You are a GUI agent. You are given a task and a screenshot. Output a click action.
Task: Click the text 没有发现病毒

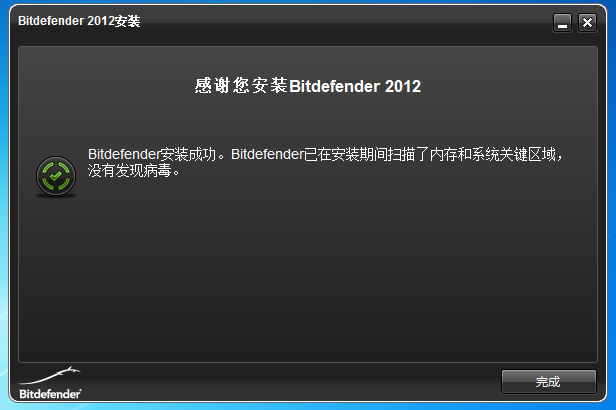click(130, 170)
